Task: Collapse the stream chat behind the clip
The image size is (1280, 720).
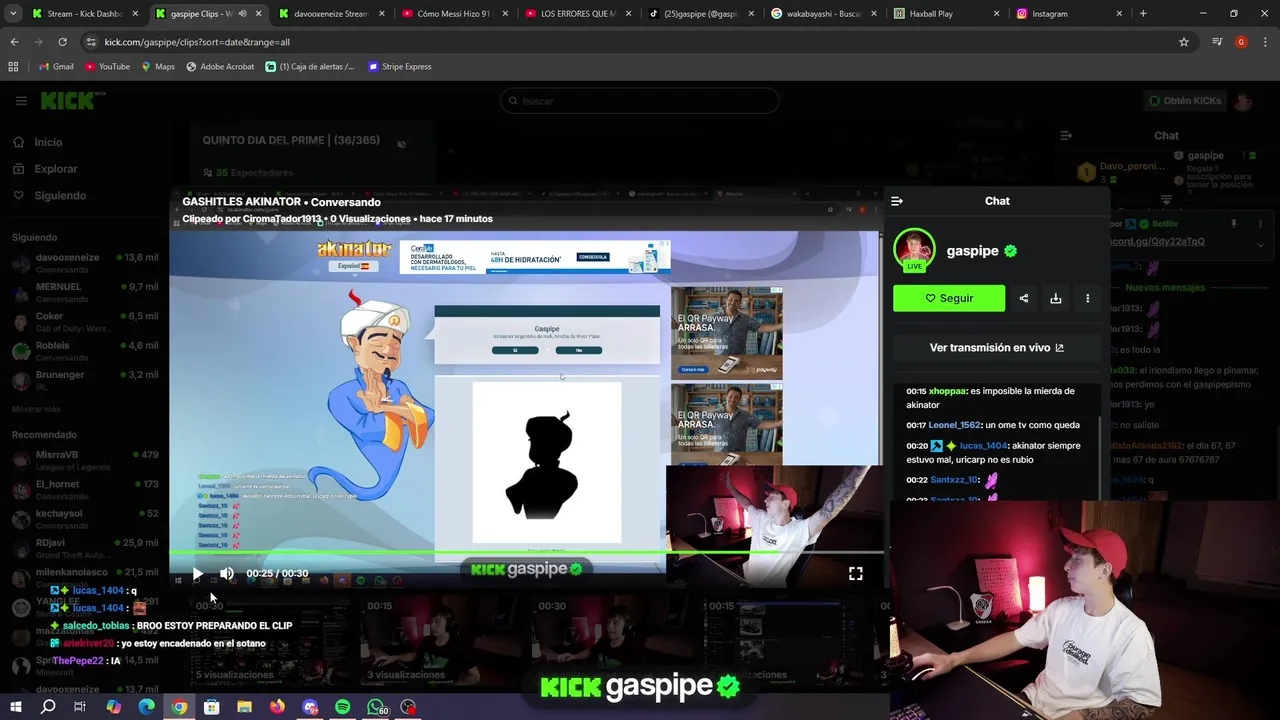Action: pyautogui.click(x=1066, y=135)
